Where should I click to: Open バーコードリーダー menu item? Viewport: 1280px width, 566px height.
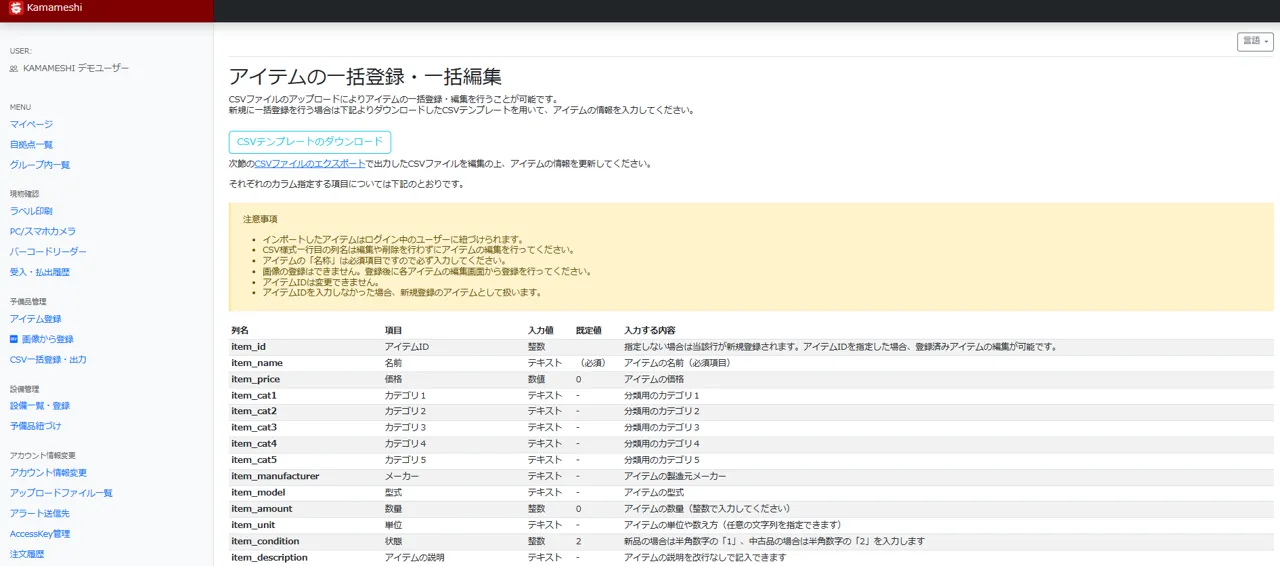coord(48,251)
